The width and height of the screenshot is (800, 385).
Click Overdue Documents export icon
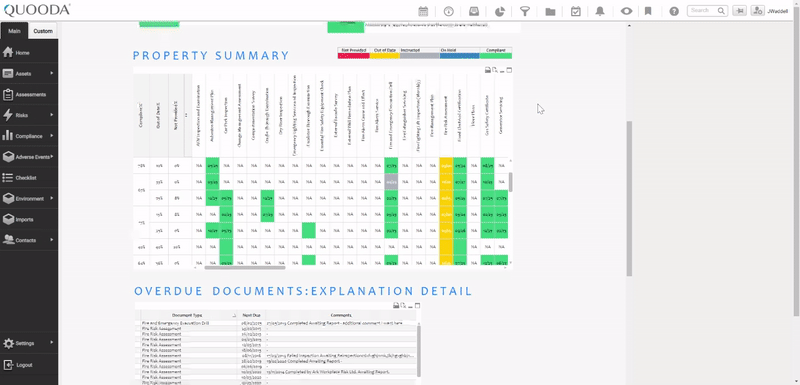point(403,305)
